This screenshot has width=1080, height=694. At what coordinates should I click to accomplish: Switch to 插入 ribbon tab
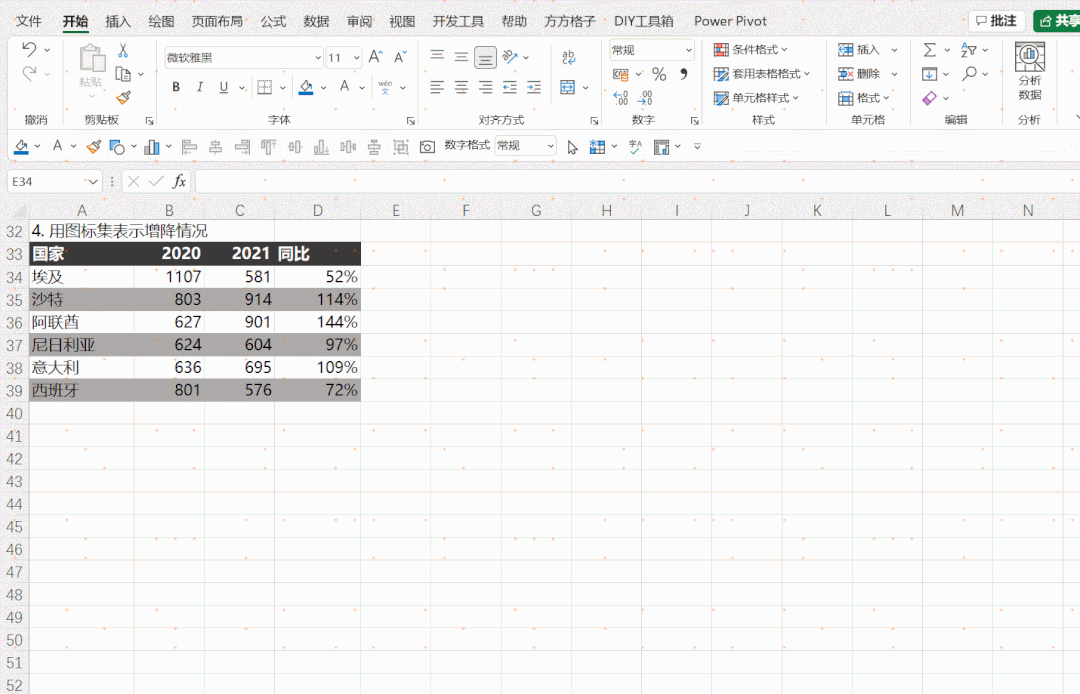coord(118,21)
